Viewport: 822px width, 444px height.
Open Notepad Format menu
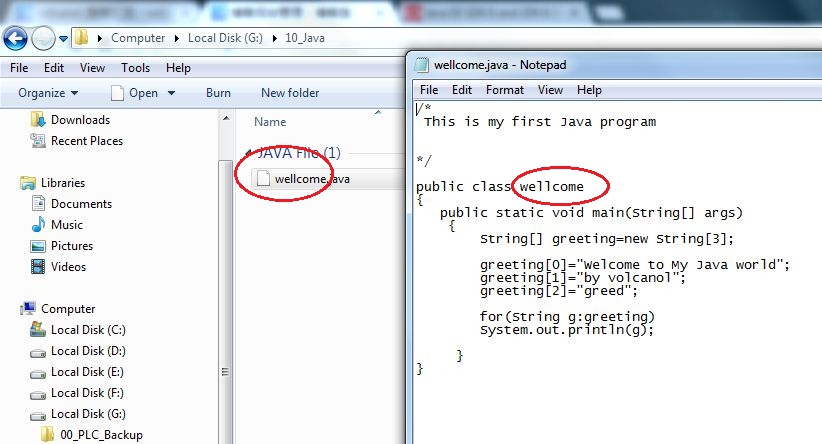505,90
